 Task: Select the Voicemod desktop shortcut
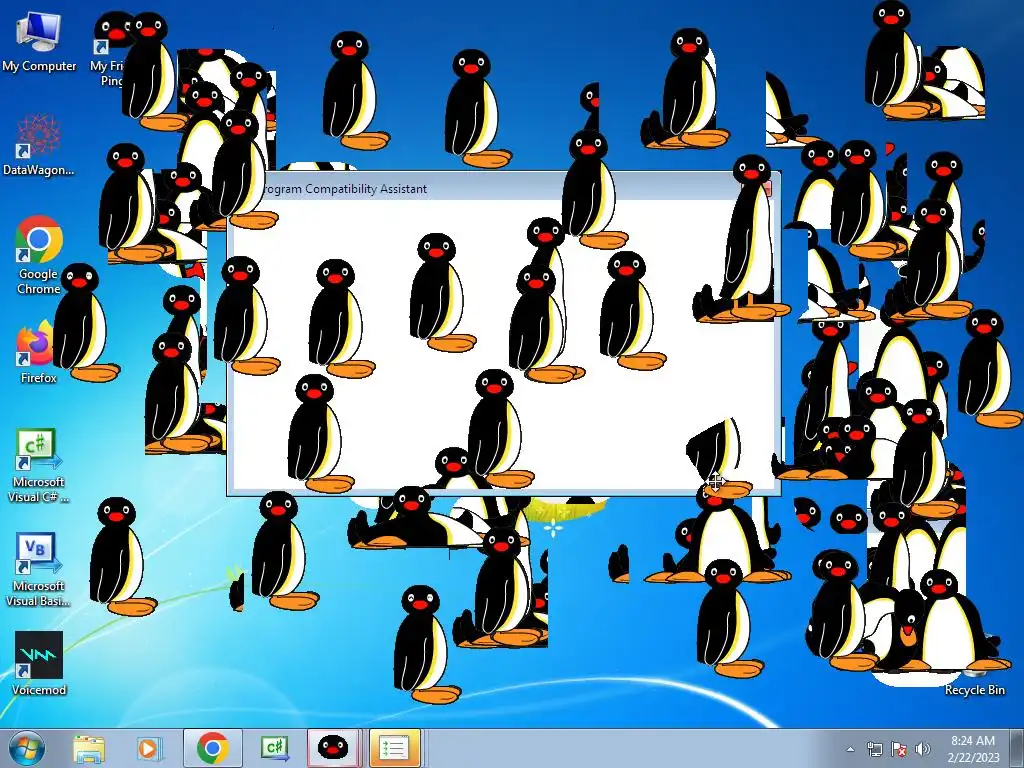coord(39,664)
